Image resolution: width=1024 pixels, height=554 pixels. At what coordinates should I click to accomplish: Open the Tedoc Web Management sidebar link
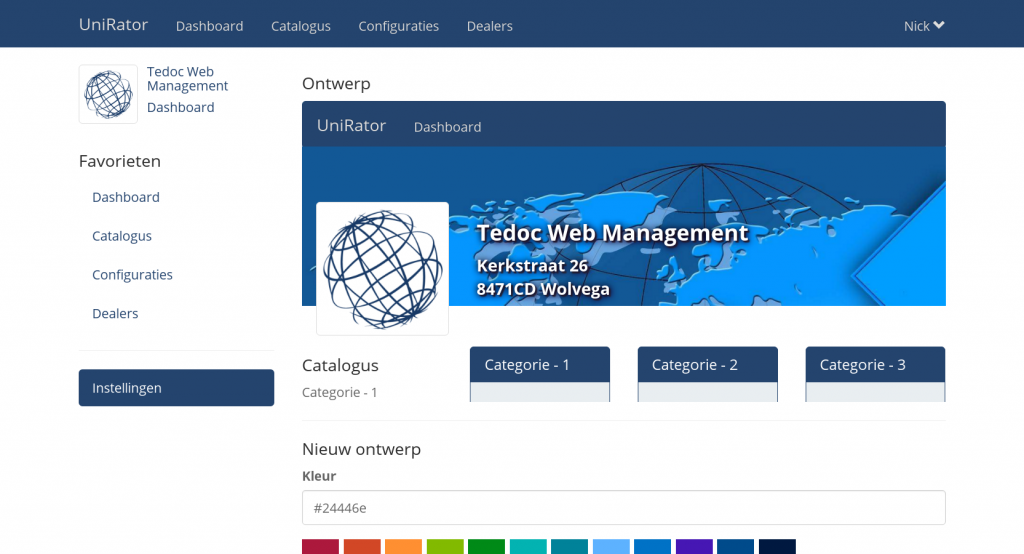[187, 78]
